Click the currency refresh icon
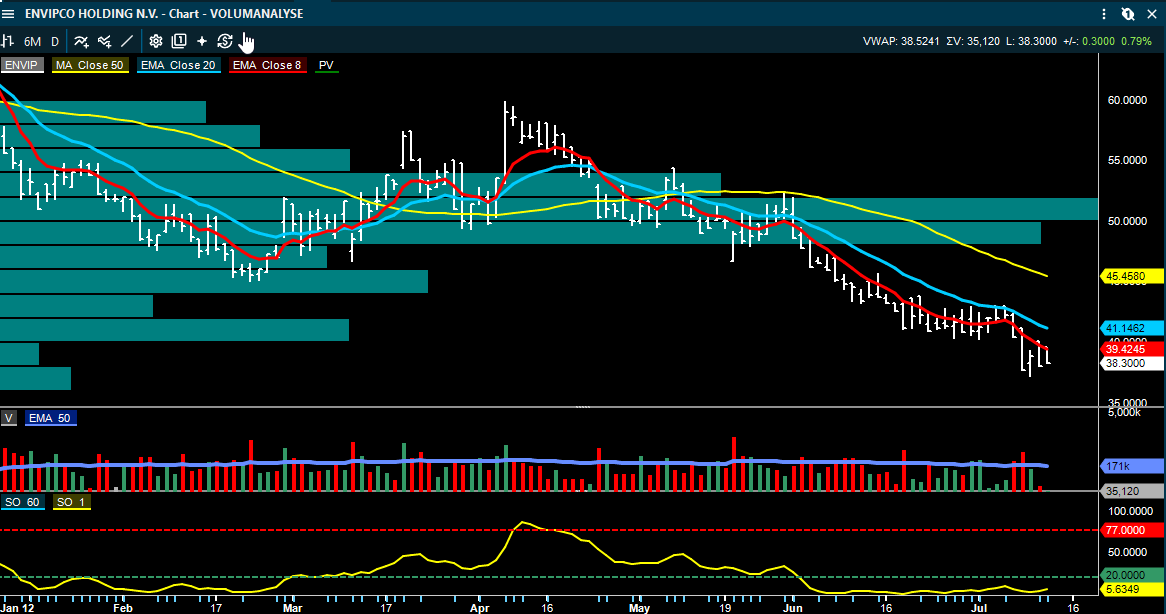 pos(225,42)
